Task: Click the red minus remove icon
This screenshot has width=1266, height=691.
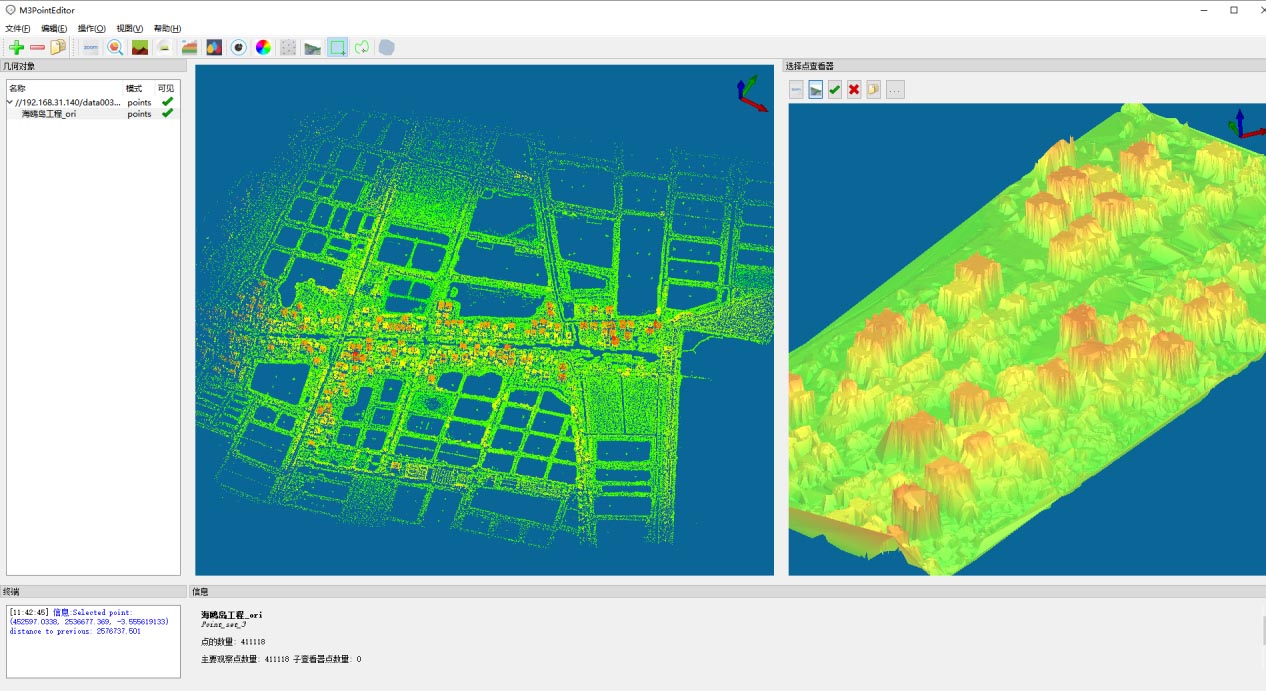Action: coord(37,47)
